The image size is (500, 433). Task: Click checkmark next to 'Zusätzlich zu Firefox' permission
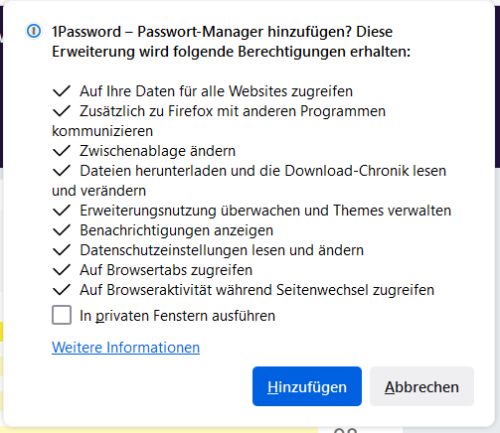[x=61, y=111]
